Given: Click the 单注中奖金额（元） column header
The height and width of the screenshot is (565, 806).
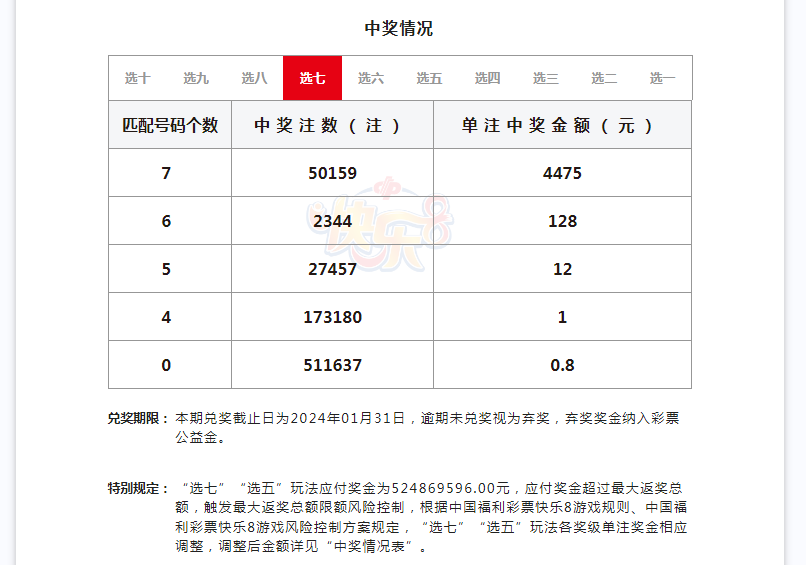Looking at the screenshot, I should pos(562,126).
